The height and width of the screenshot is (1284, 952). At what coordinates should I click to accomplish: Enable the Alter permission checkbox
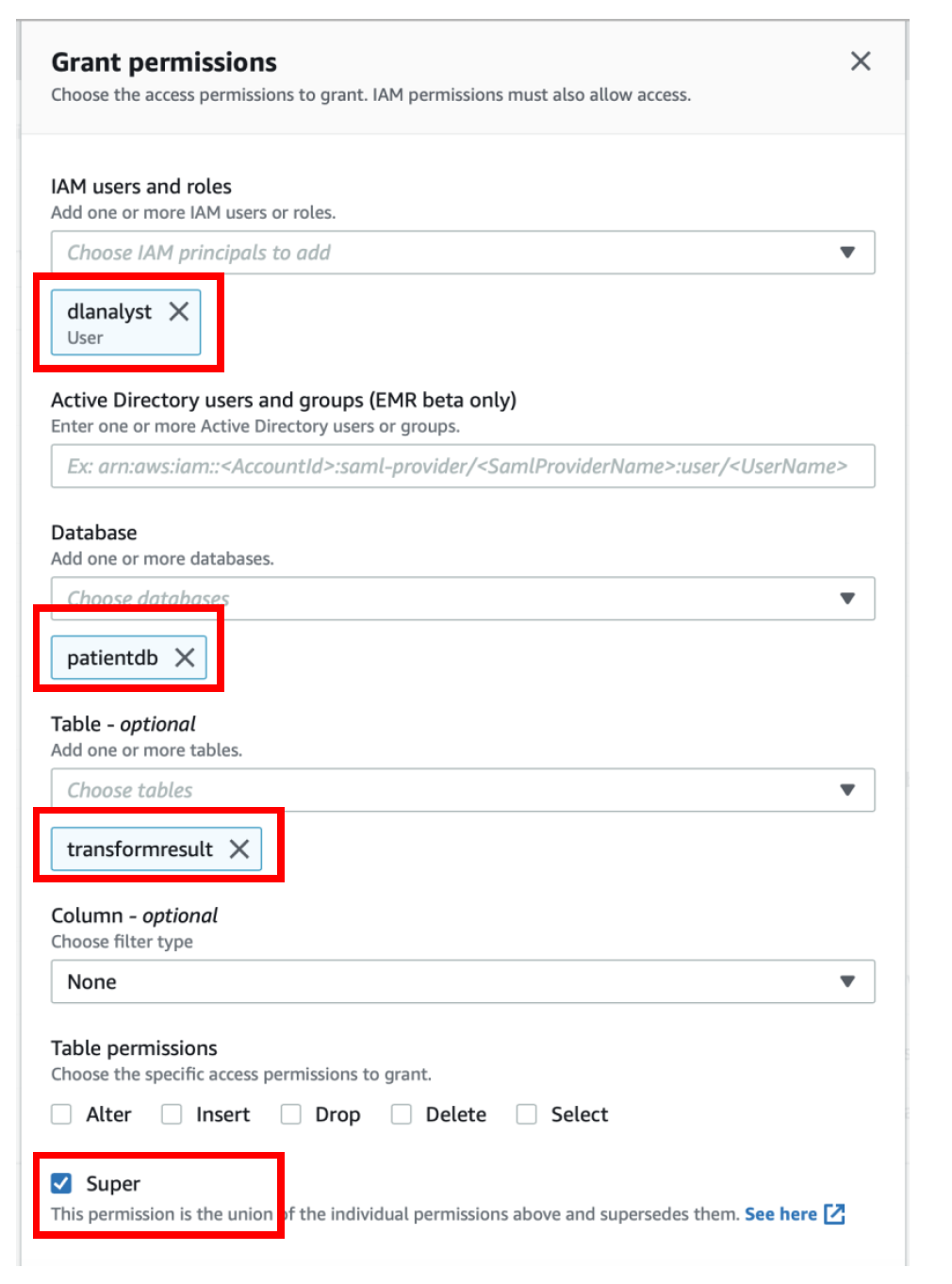[x=61, y=1114]
